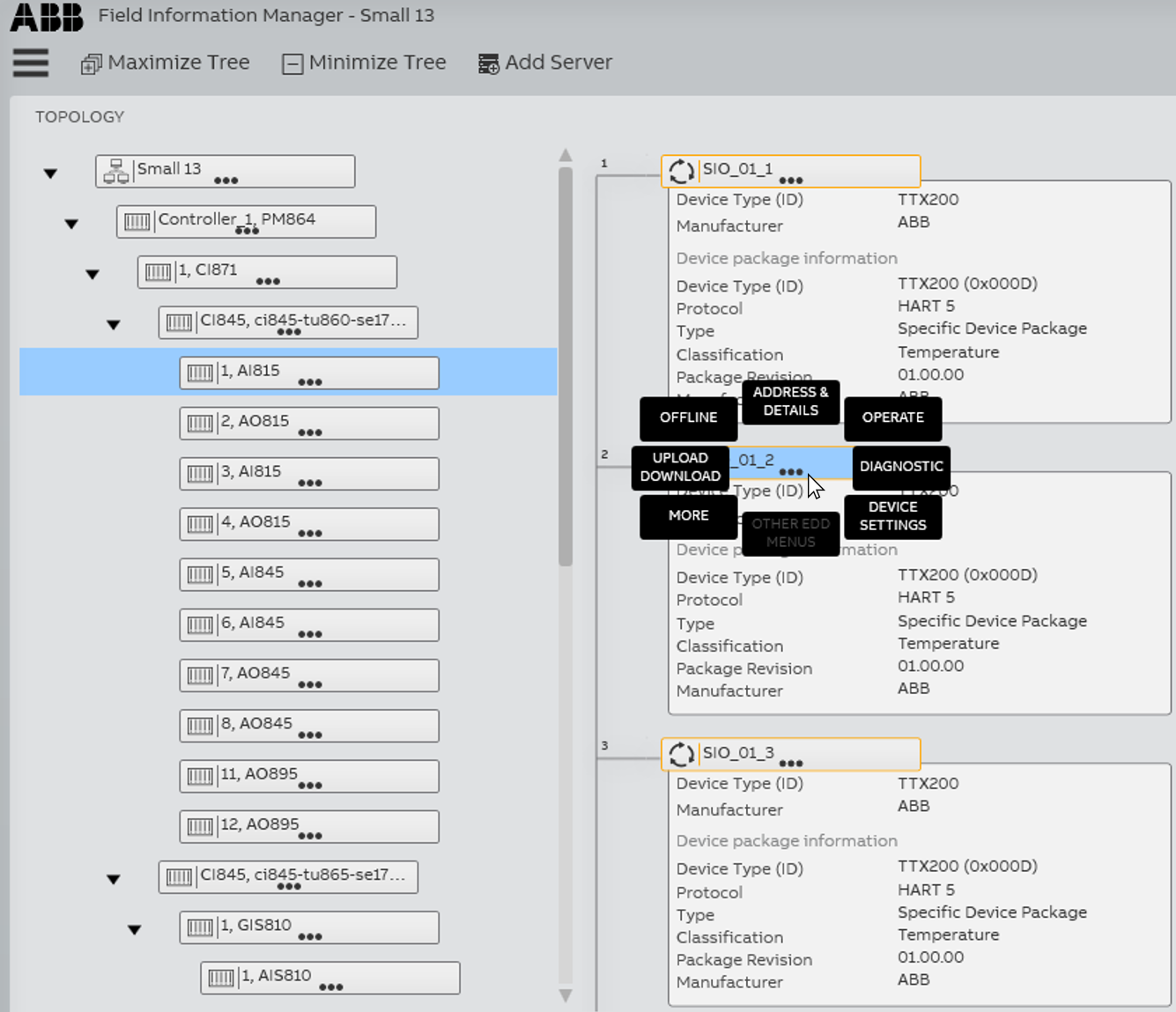
Task: Select DIAGNOSTIC in the radial menu
Action: pyautogui.click(x=901, y=468)
